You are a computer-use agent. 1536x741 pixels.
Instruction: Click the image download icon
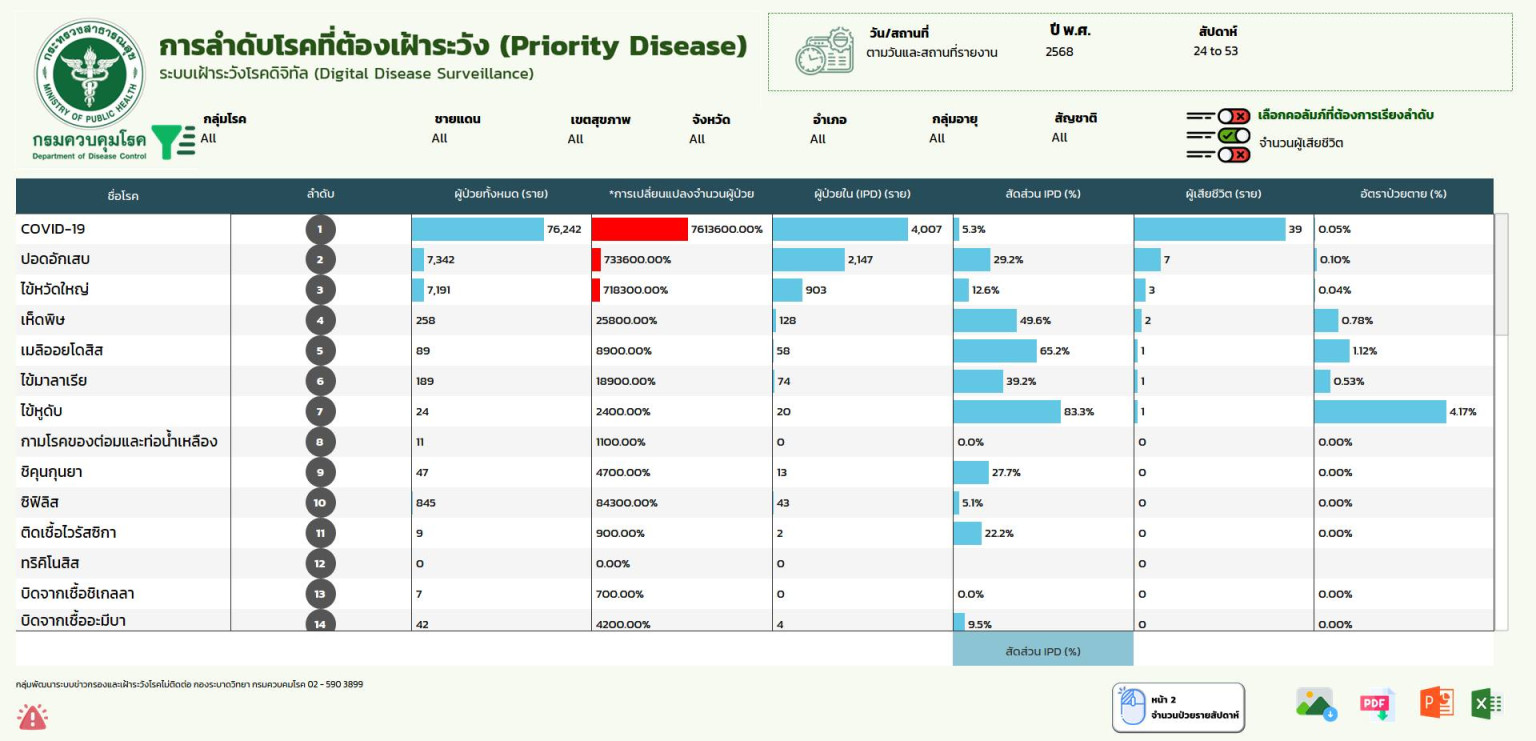point(1316,704)
